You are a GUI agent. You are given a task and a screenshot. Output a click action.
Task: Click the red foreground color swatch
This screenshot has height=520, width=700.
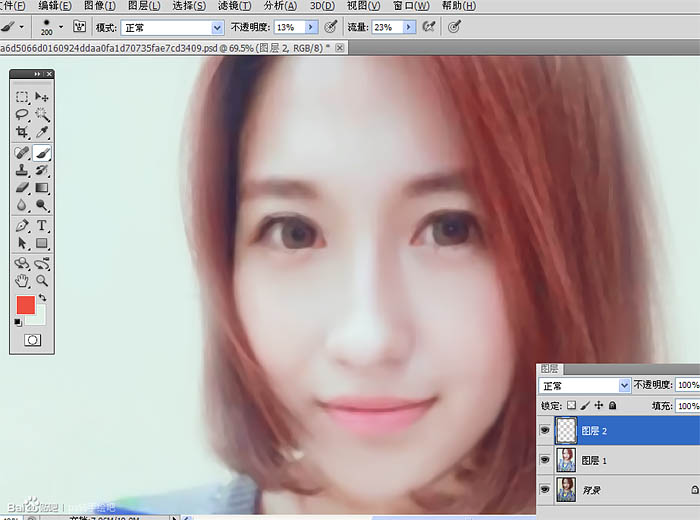pos(25,305)
